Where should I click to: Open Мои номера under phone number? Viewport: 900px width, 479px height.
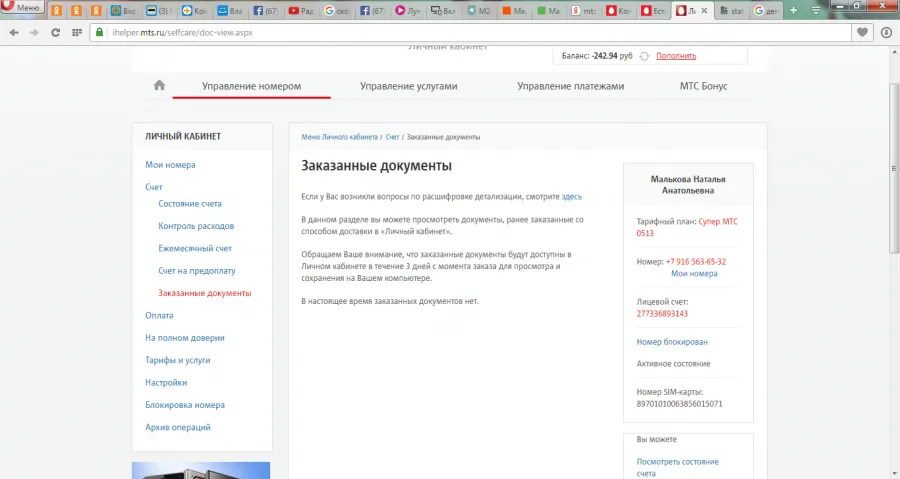tap(695, 274)
